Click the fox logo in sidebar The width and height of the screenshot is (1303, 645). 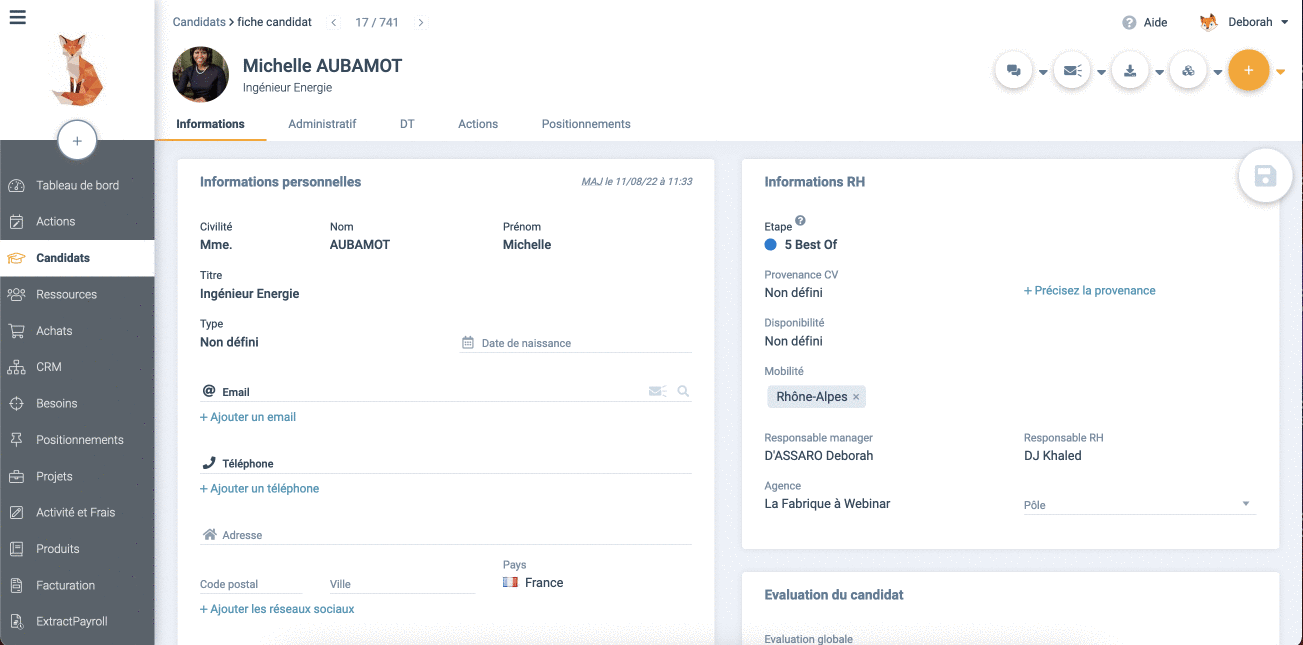point(76,69)
